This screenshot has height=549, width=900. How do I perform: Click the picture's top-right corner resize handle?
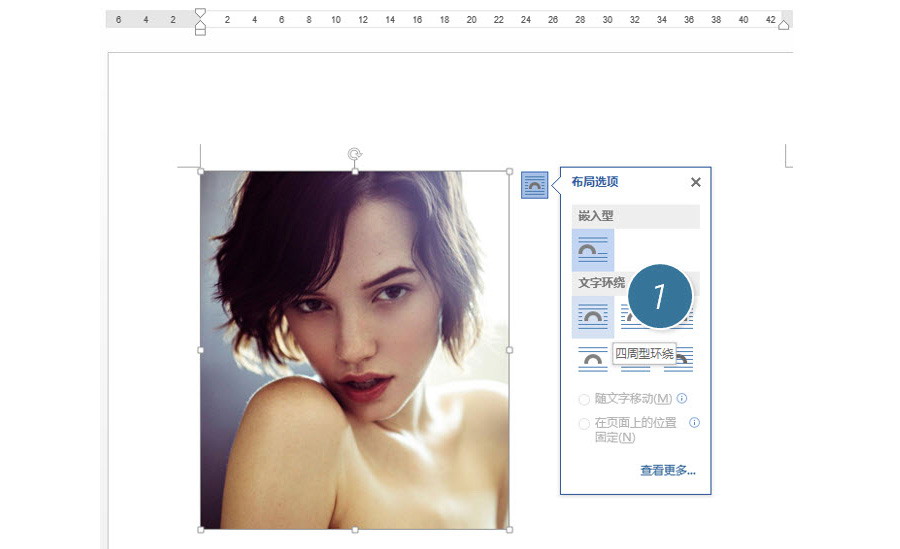tap(509, 171)
